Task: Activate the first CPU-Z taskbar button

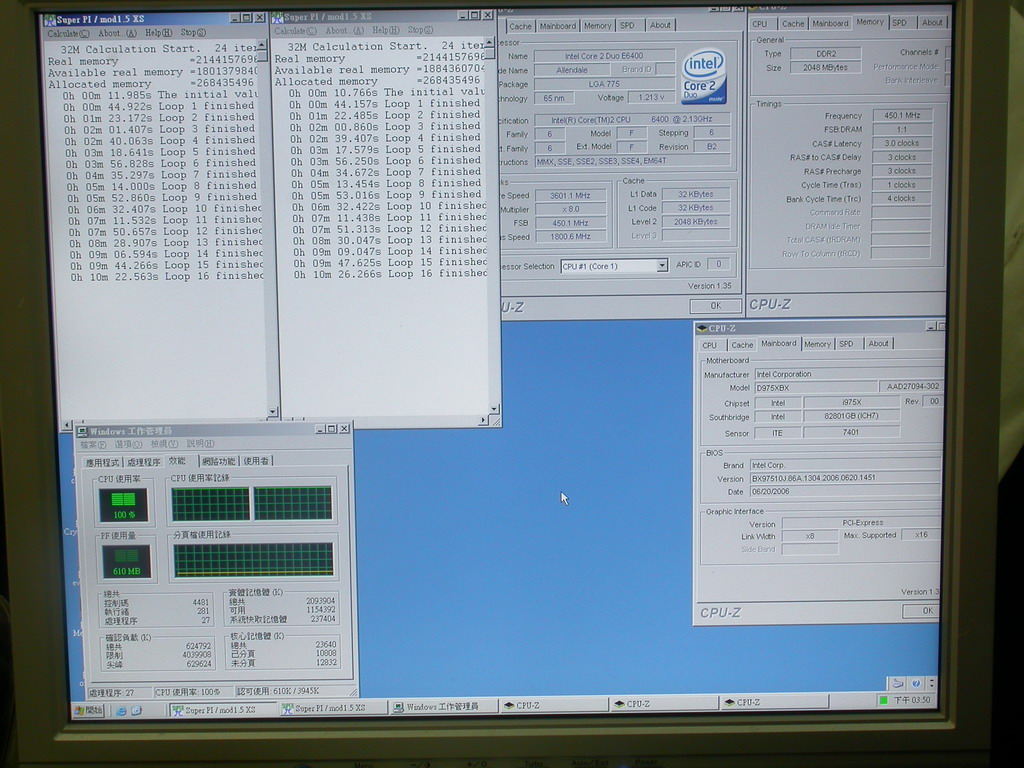Action: coord(552,705)
